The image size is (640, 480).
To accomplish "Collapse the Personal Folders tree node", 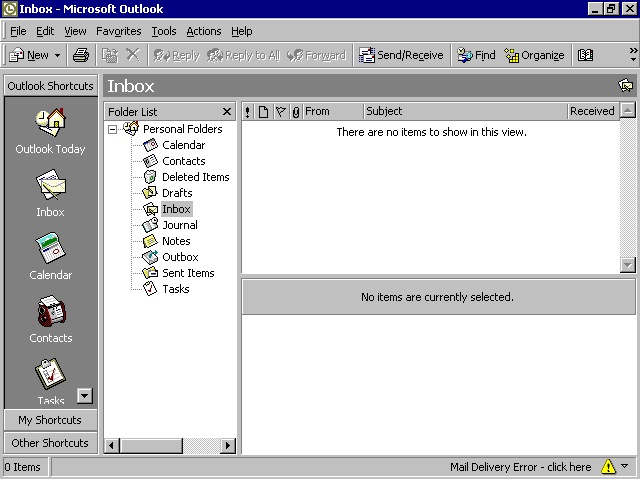I will 112,129.
